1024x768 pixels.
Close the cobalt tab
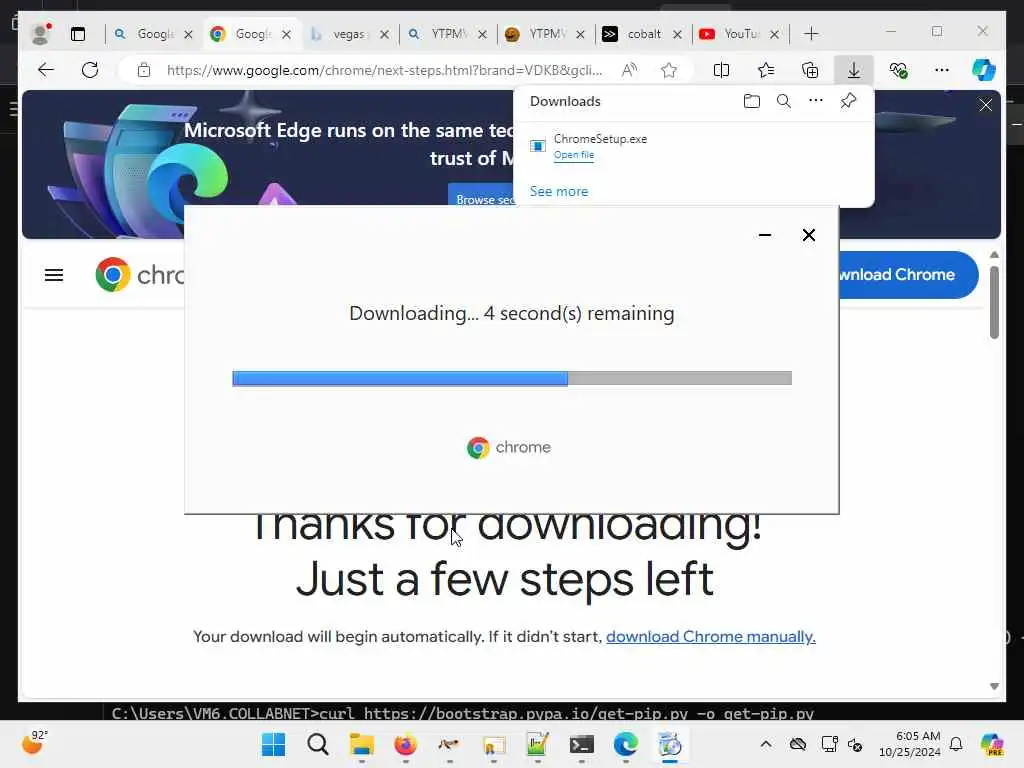[x=677, y=34]
